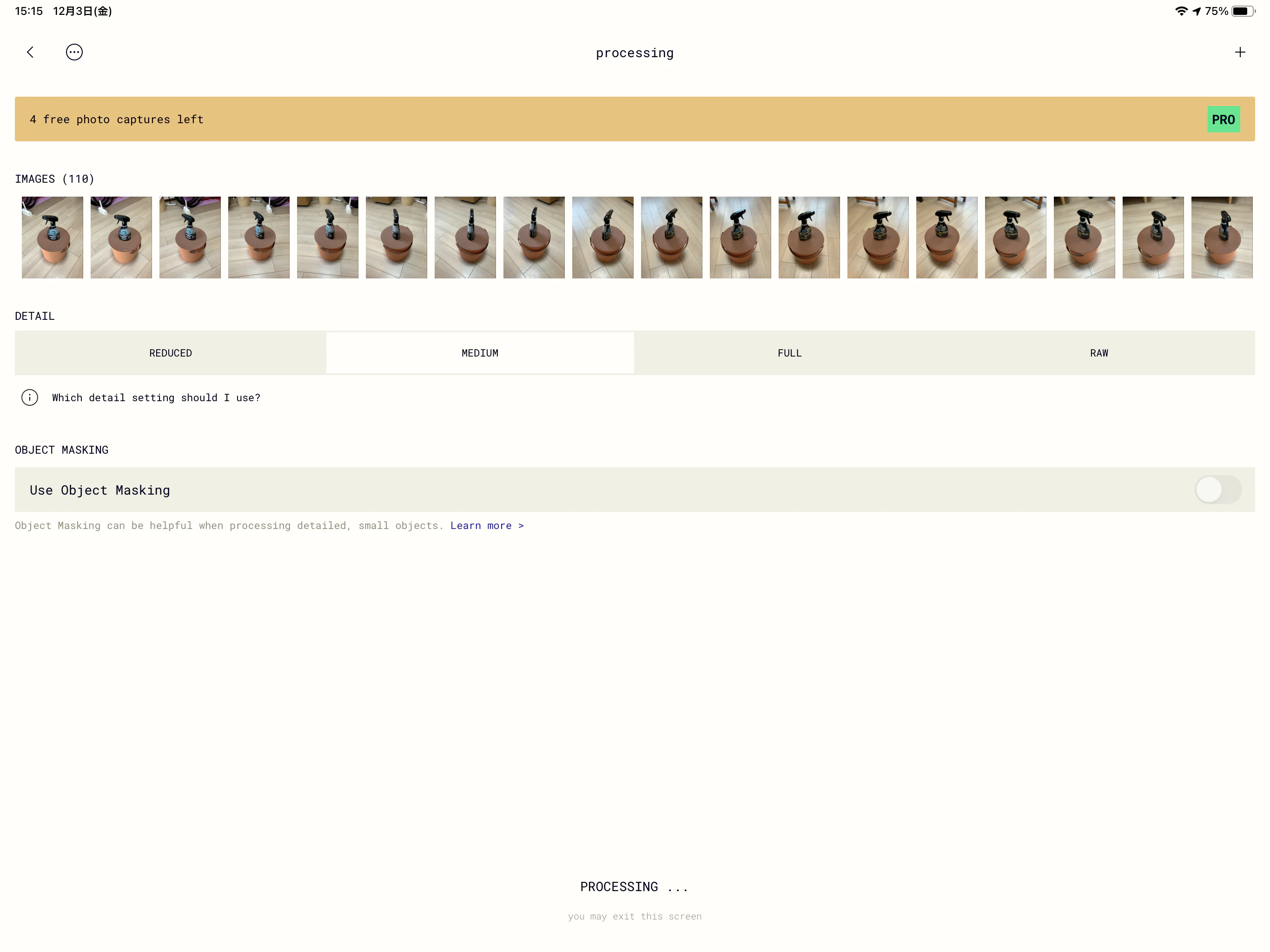Open the first spray bottle image thumbnail
1270x952 pixels.
point(52,237)
